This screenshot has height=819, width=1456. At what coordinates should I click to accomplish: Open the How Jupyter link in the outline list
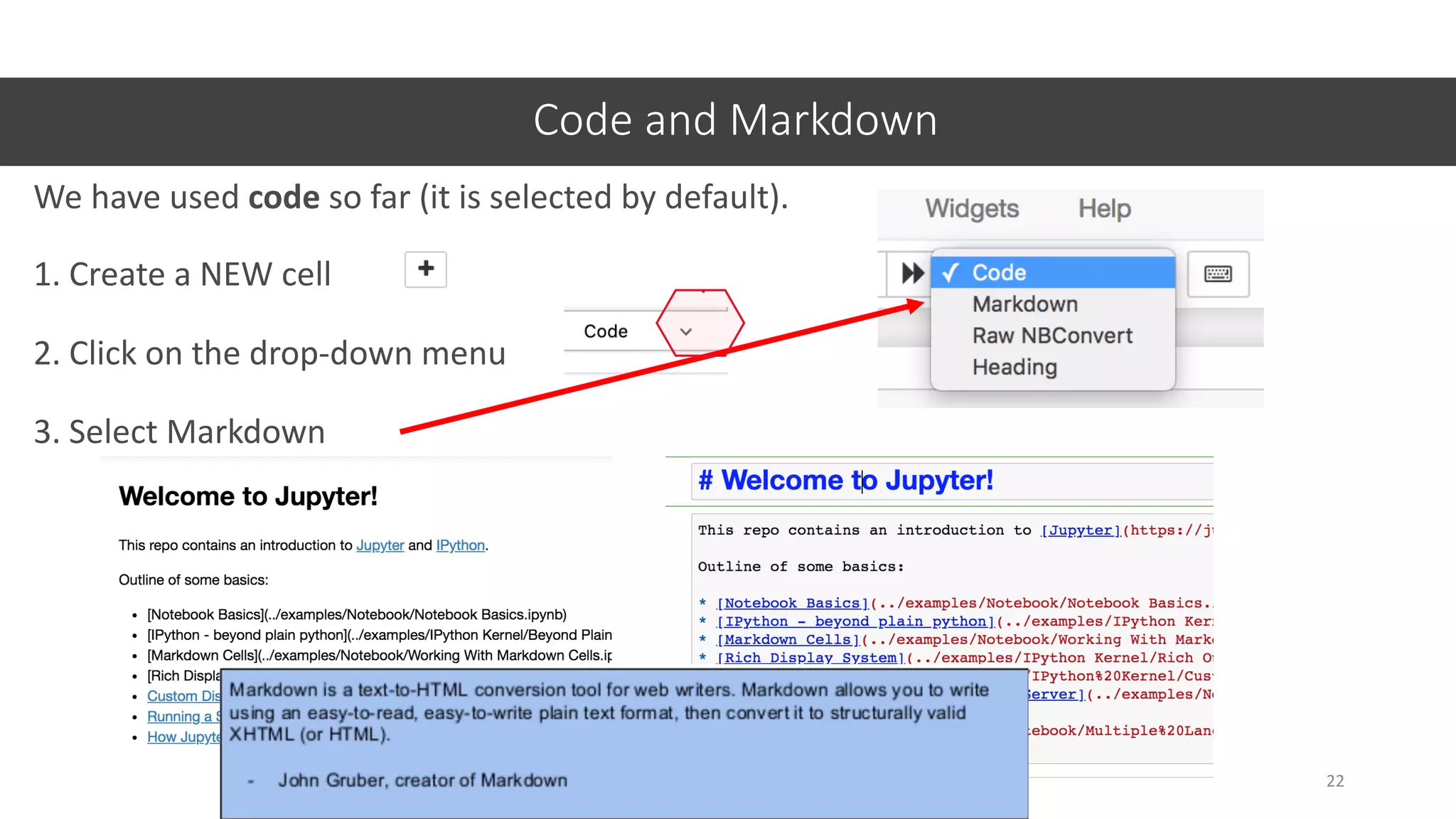point(184,737)
